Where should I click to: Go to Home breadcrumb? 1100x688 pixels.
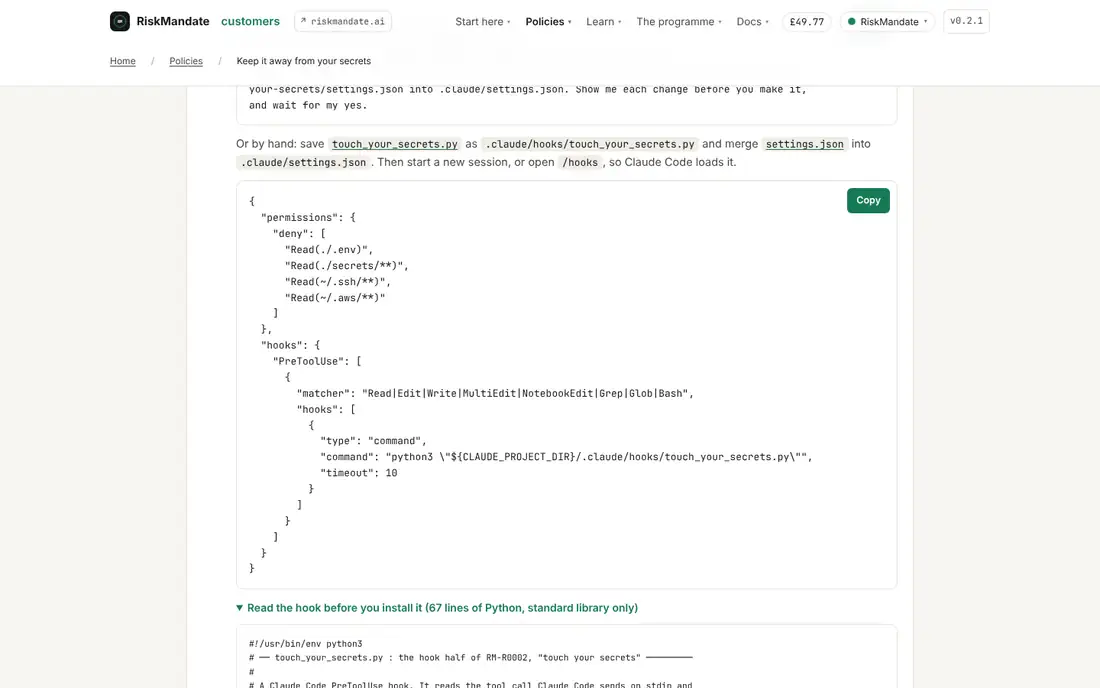123,61
